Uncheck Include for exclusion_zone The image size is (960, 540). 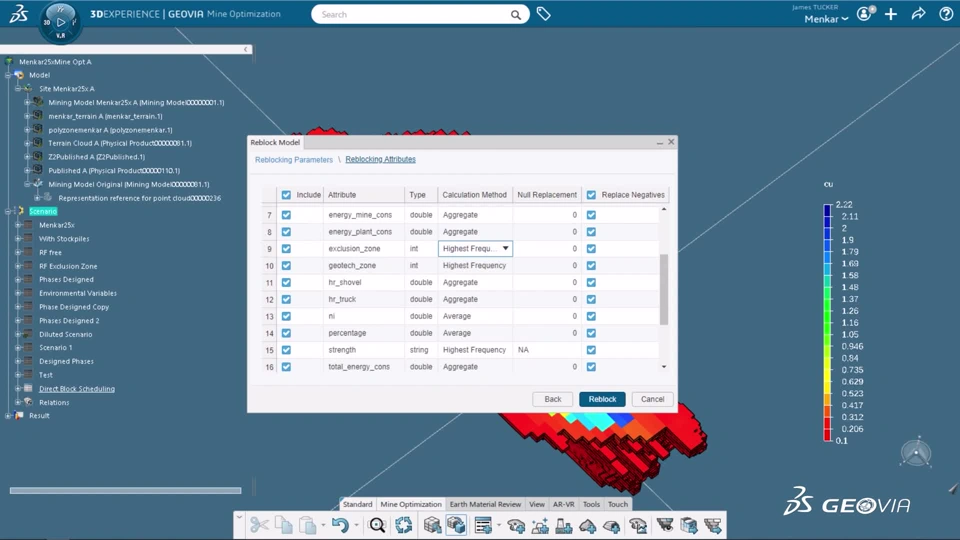[x=286, y=249]
